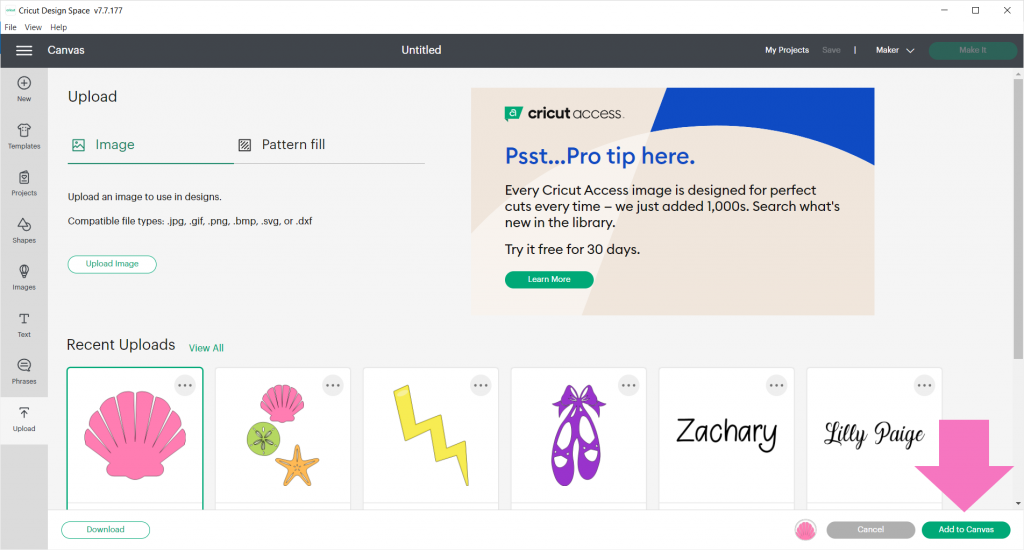The image size is (1024, 550).
Task: Expand the Maker machine dropdown
Action: 895,50
